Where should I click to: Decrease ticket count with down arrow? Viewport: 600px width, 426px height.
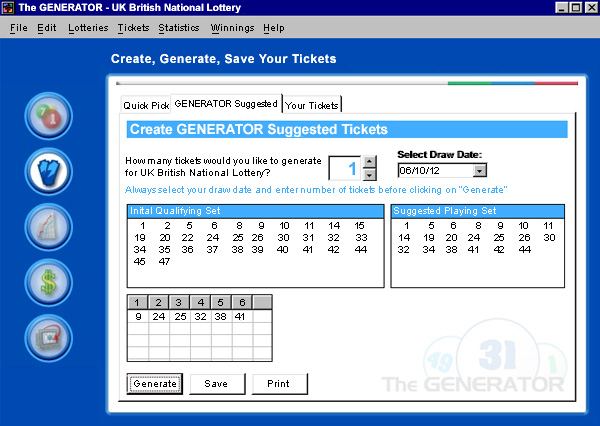(x=369, y=175)
